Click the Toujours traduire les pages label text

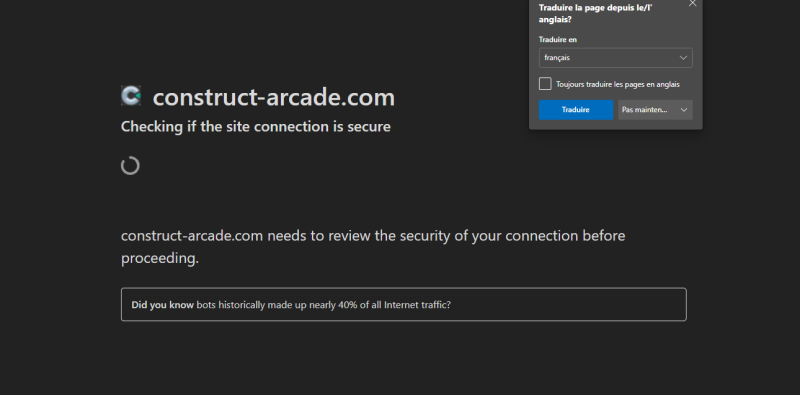tap(617, 84)
